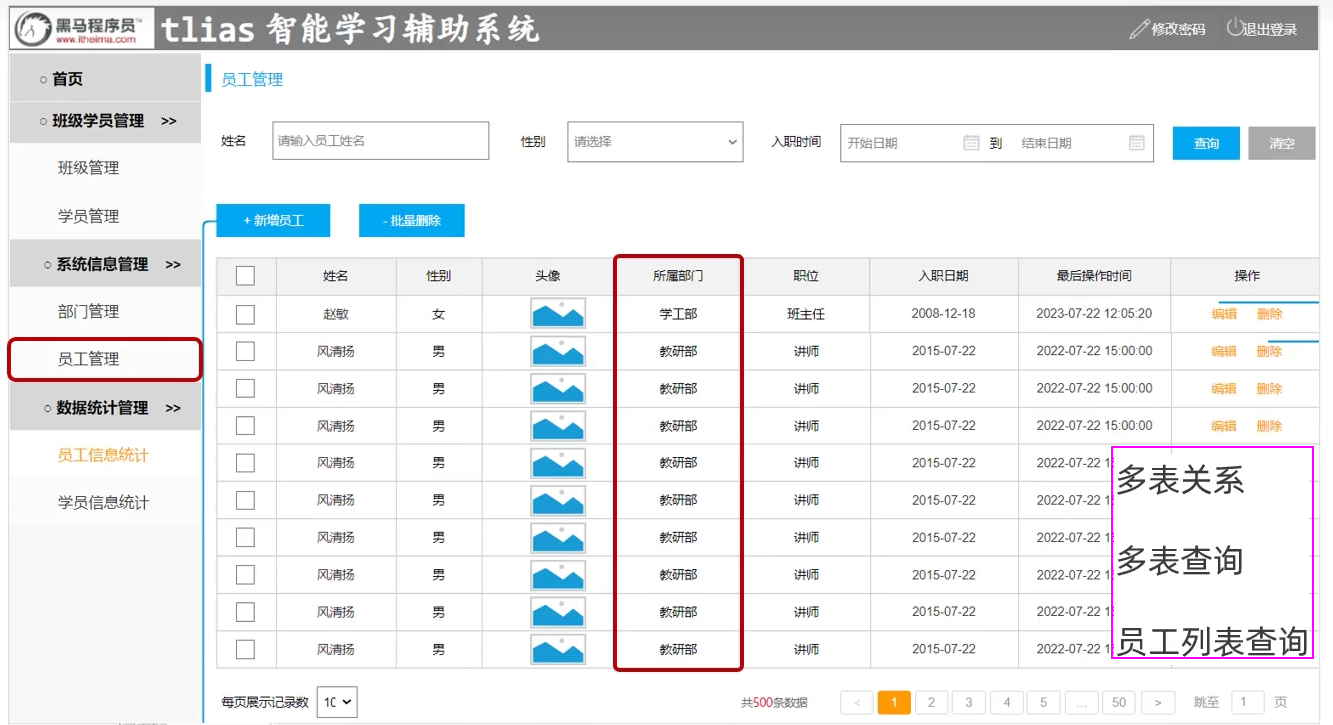1333x725 pixels.
Task: Click the end date calendar icon
Action: tap(1136, 143)
